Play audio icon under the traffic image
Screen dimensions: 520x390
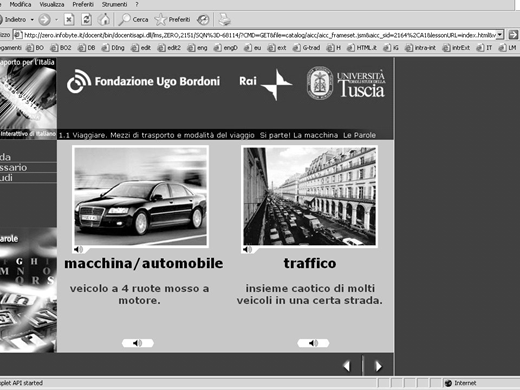coord(247,249)
